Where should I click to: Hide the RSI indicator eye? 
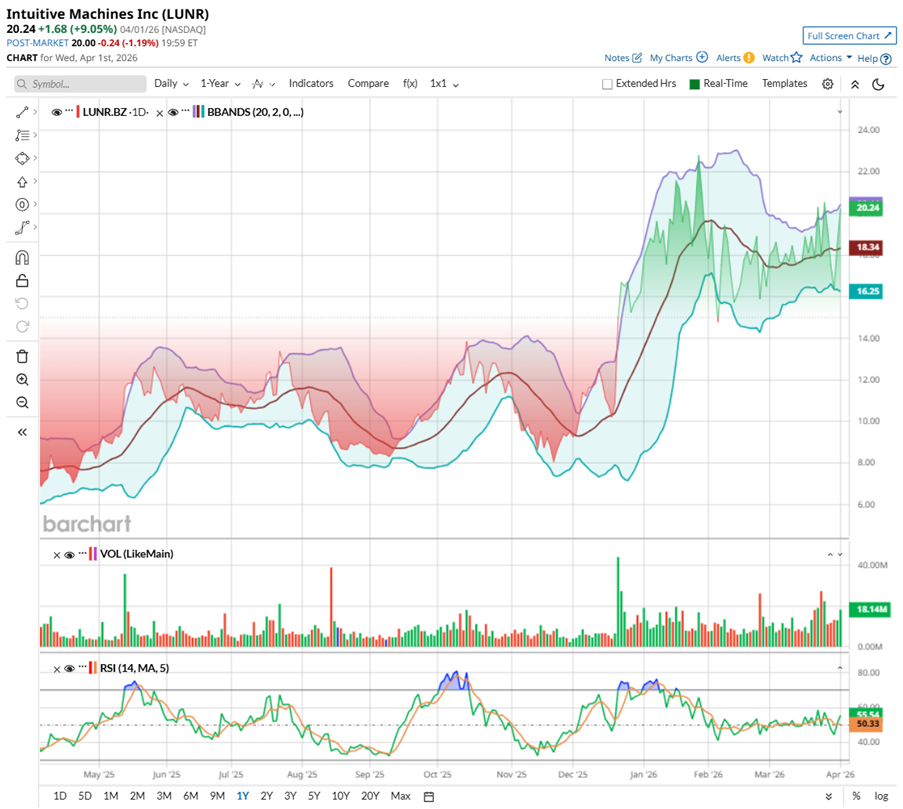point(70,669)
